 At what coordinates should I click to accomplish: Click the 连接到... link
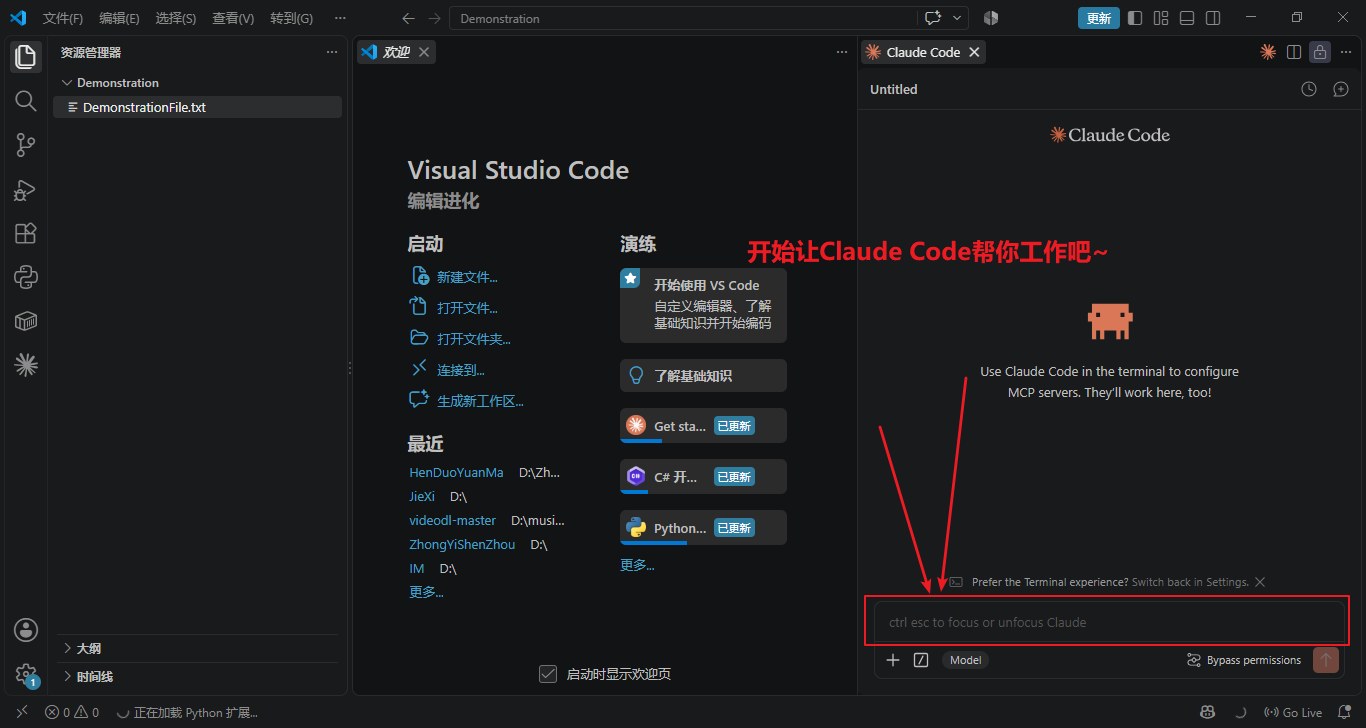460,370
